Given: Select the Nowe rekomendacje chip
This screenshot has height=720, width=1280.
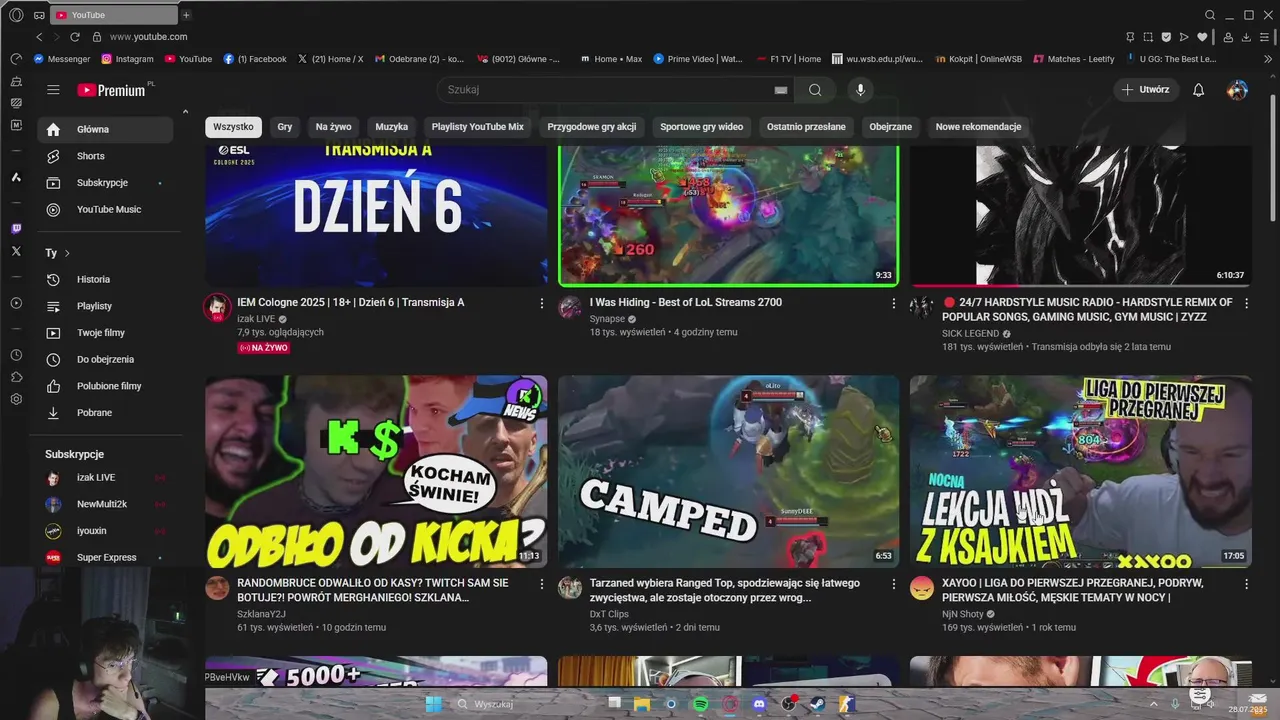Looking at the screenshot, I should click(x=978, y=127).
